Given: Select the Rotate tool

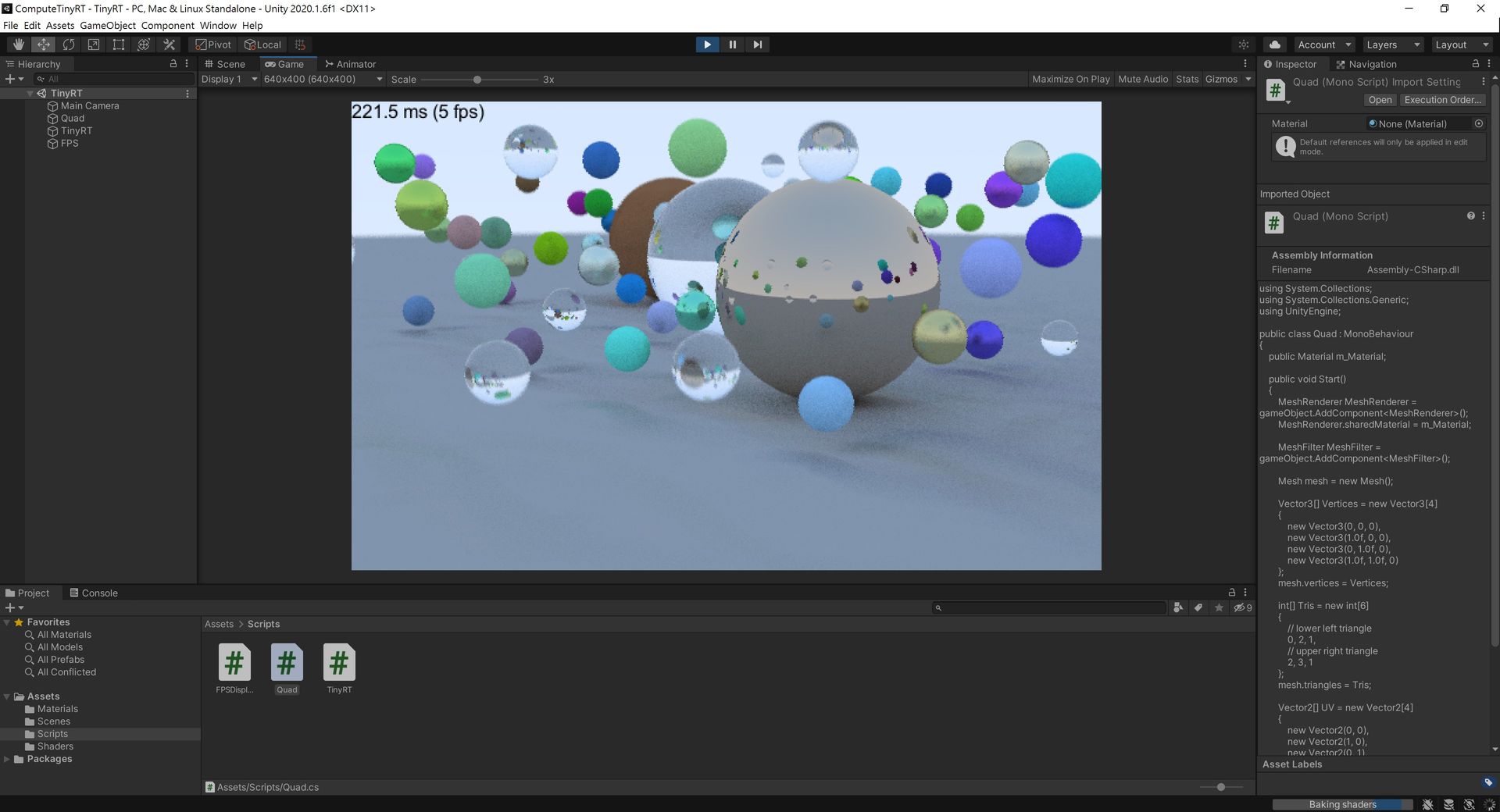Looking at the screenshot, I should point(69,45).
